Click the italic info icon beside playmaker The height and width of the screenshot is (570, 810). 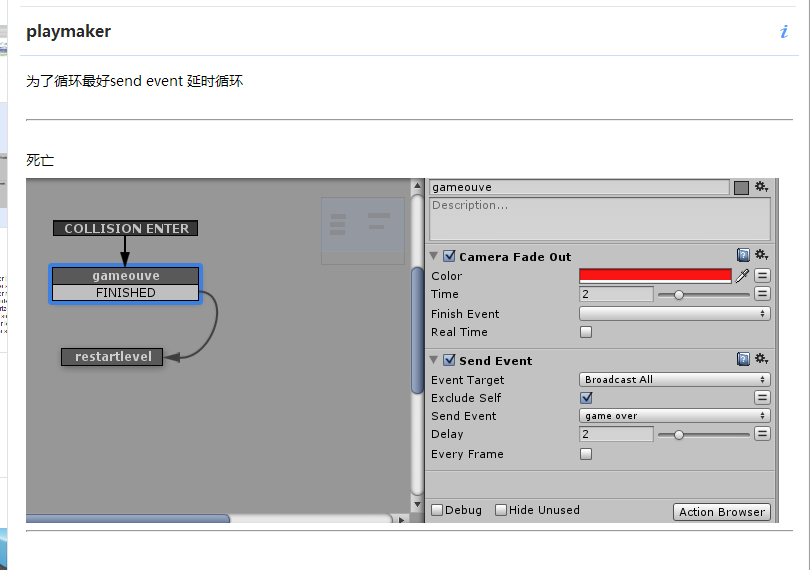click(784, 32)
